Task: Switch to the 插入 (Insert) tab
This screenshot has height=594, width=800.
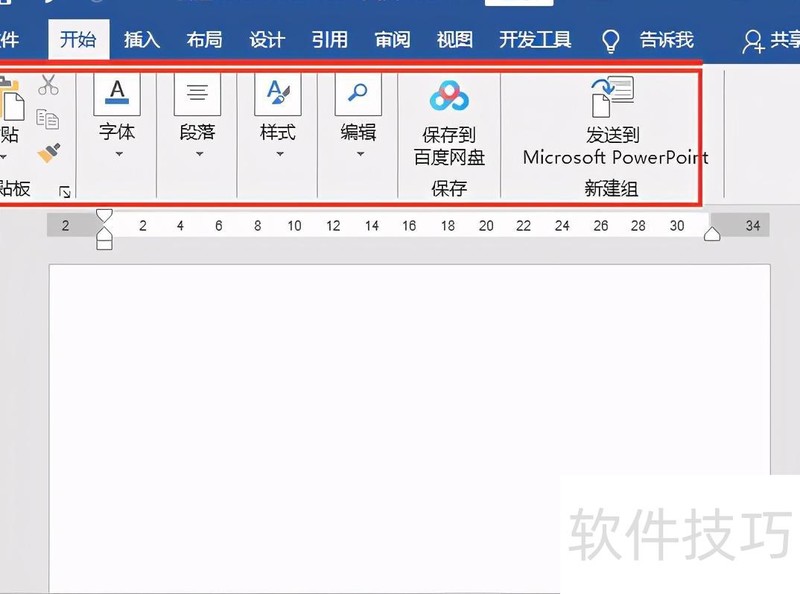Action: pos(141,40)
